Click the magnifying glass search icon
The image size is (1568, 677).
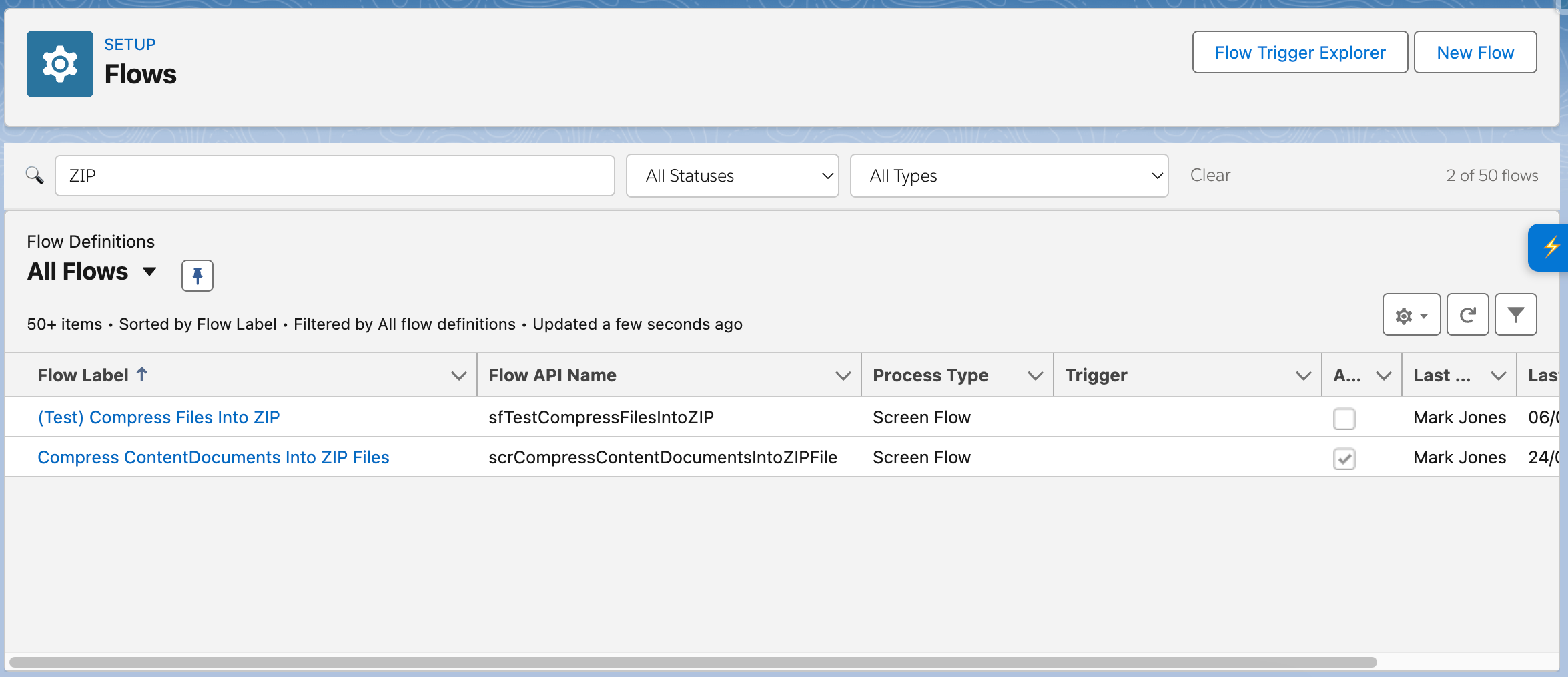click(35, 175)
